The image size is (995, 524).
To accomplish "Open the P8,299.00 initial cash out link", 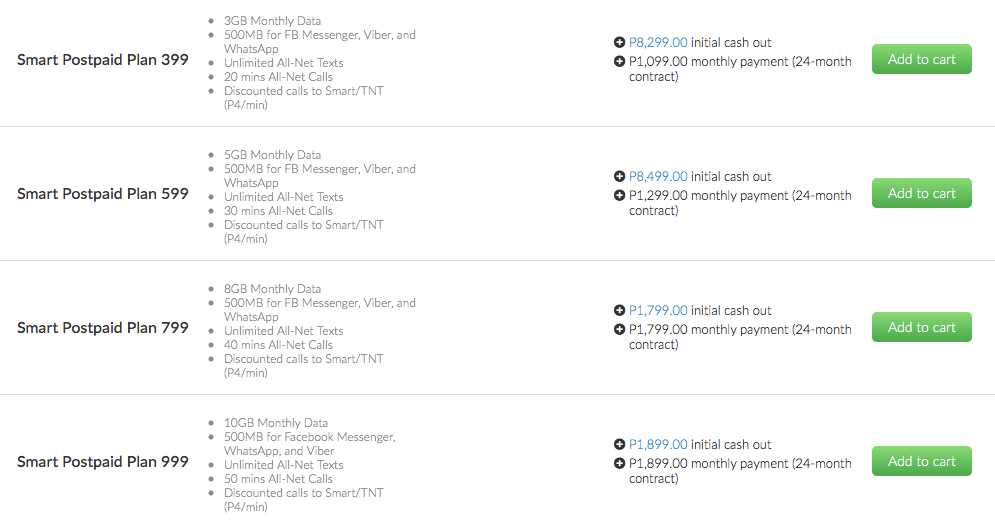I will (658, 43).
